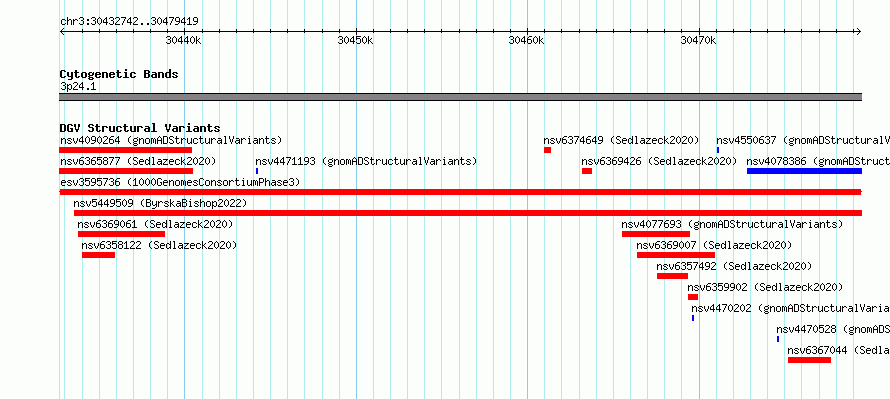
Task: Select the nsv4470528 variant label
Action: (x=833, y=329)
